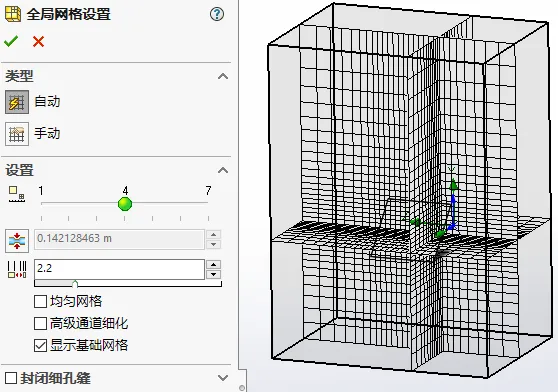Select the 自动 automatic mesh type icon
This screenshot has width=558, height=392.
[x=17, y=102]
